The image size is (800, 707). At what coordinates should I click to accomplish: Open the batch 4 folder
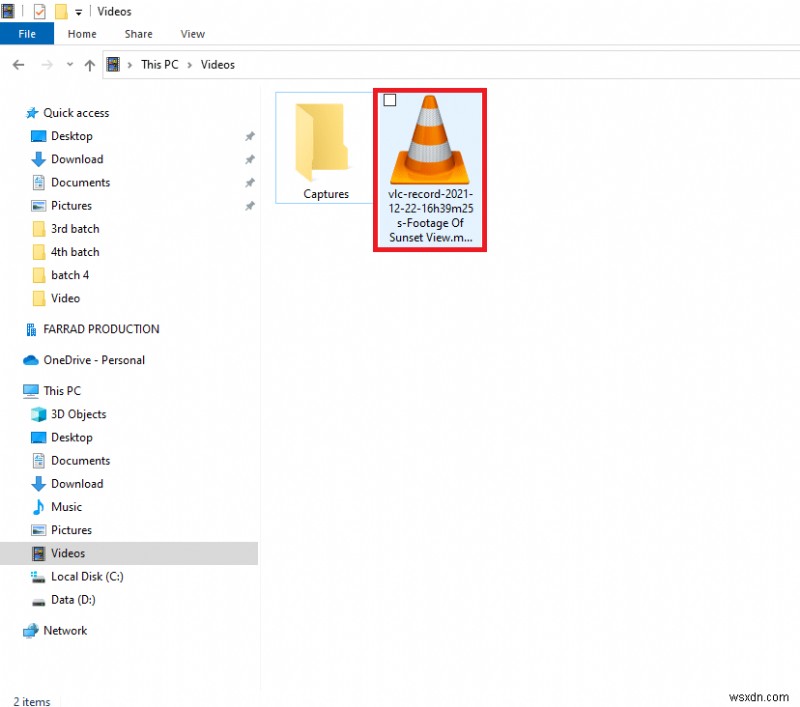69,275
